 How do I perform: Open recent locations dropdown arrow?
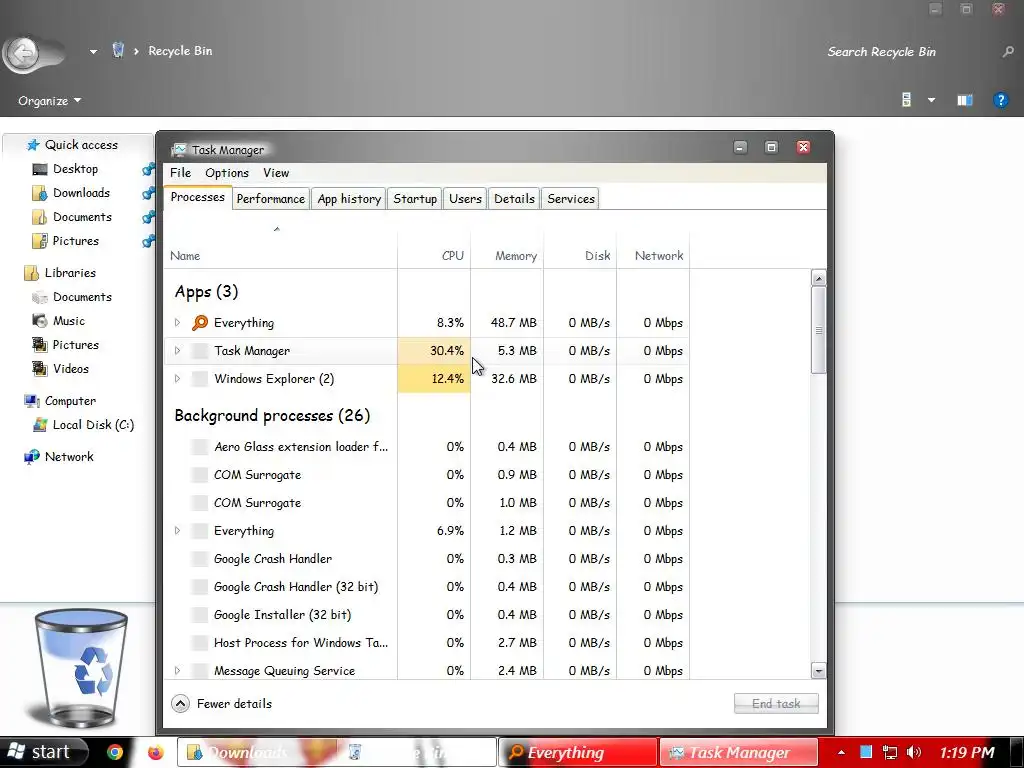click(x=93, y=52)
